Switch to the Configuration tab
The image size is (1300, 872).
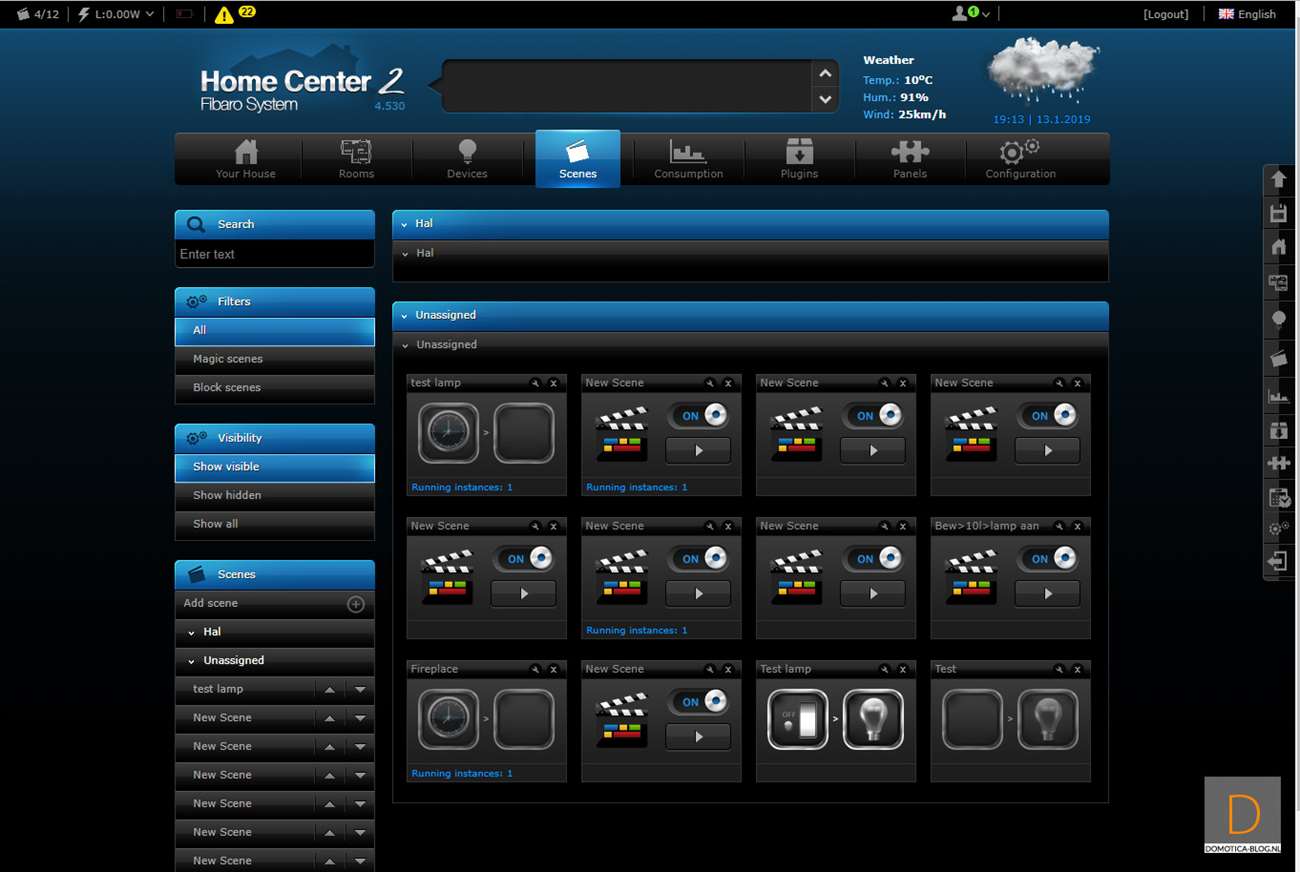click(x=1020, y=159)
